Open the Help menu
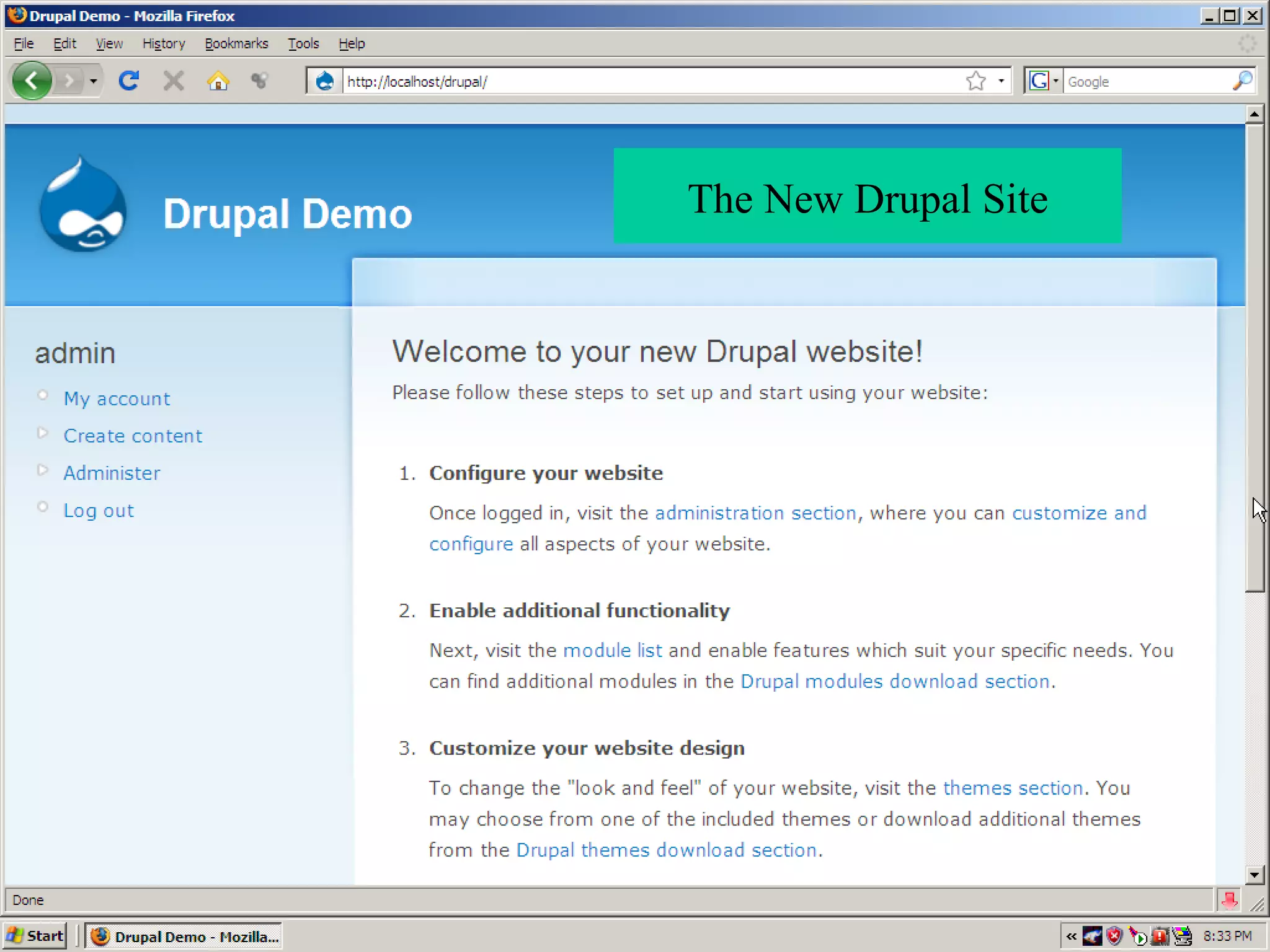Viewport: 1270px width, 952px height. [352, 43]
